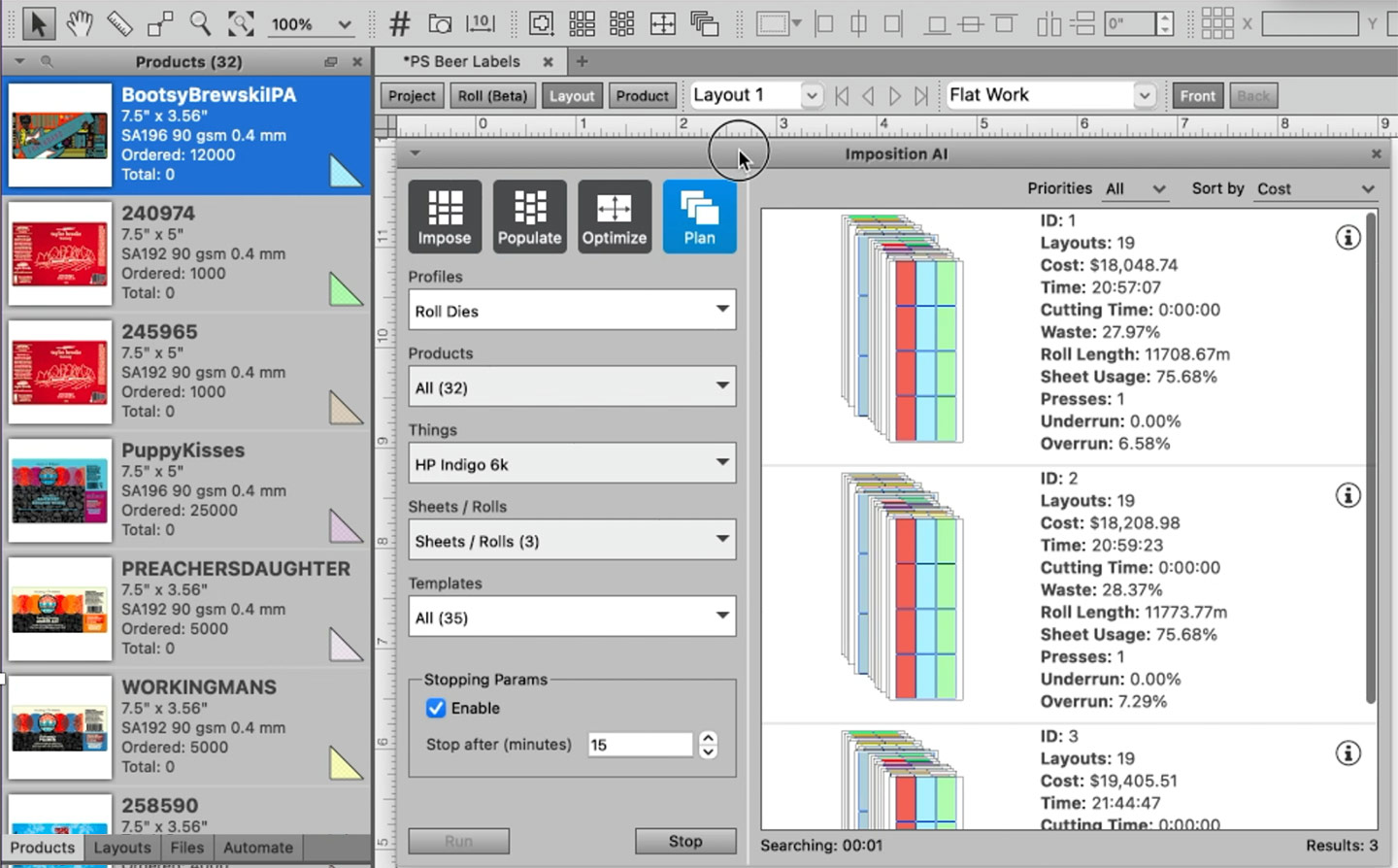Viewport: 1398px width, 868px height.
Task: Open the info details for result ID 2
Action: 1348,495
